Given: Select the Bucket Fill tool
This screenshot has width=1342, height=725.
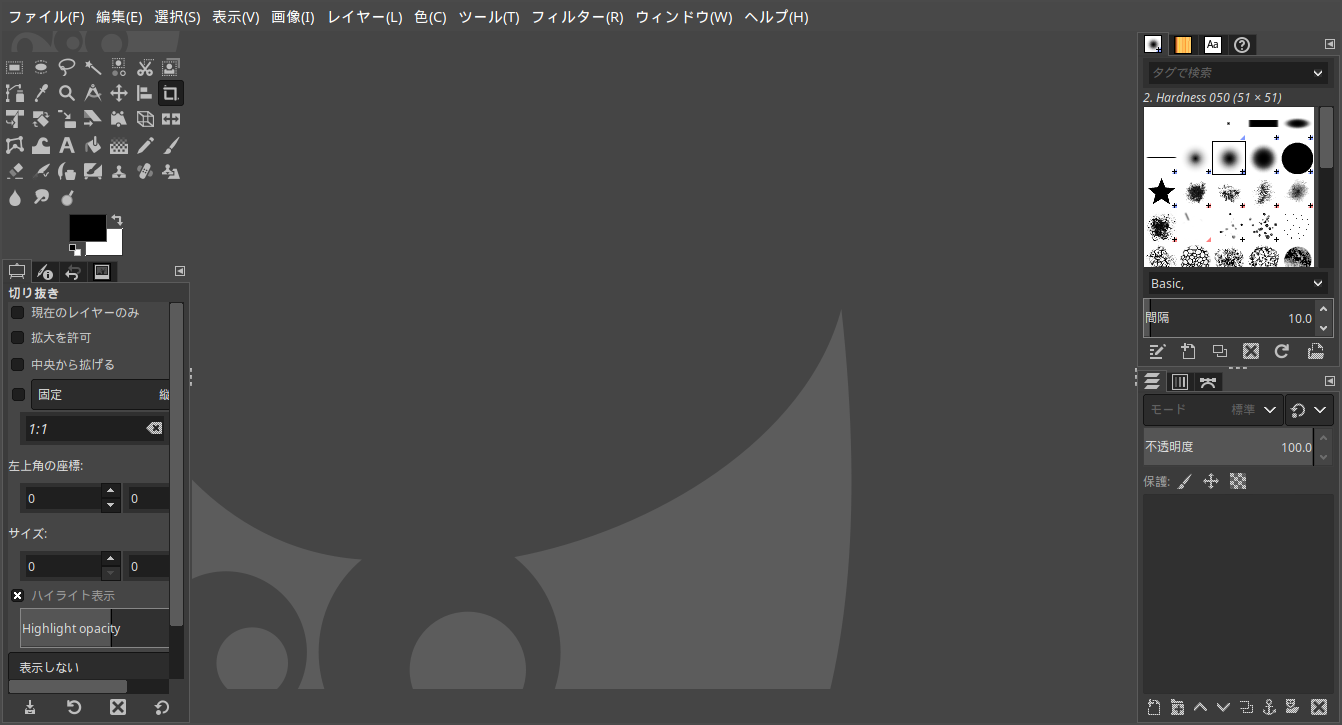Looking at the screenshot, I should pyautogui.click(x=93, y=145).
